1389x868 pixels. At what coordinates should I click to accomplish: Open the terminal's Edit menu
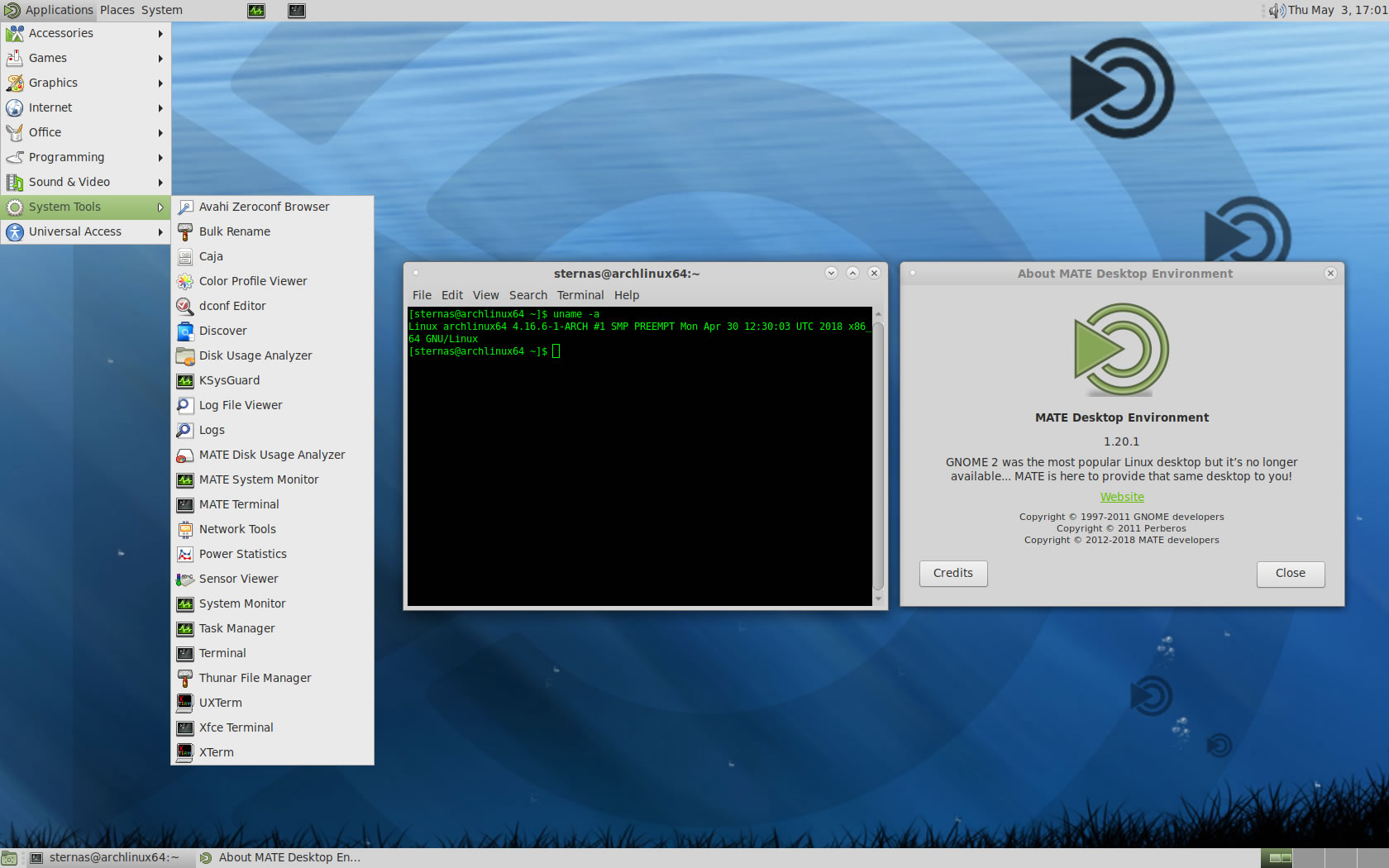coord(452,295)
